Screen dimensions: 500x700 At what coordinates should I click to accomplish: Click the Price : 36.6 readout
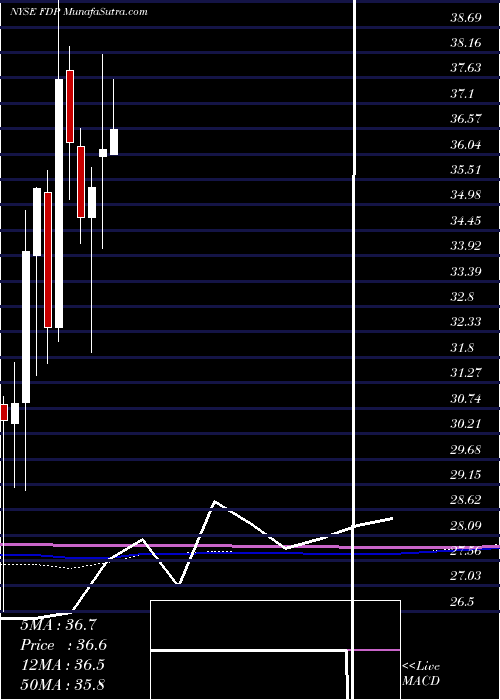(63, 645)
